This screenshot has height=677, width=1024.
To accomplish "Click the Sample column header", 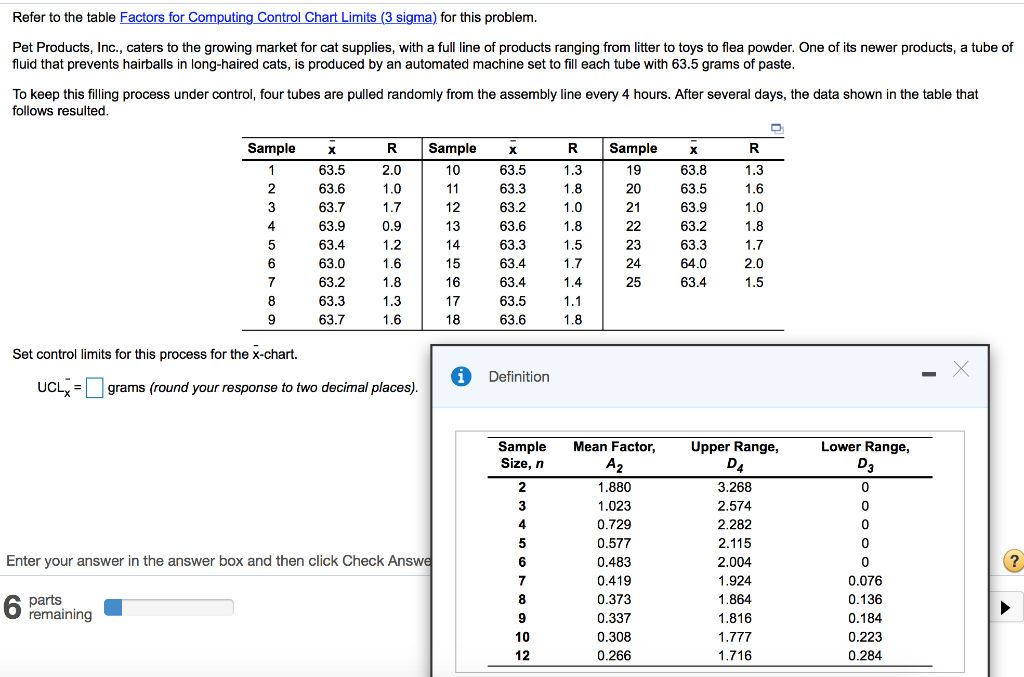I will (271, 148).
